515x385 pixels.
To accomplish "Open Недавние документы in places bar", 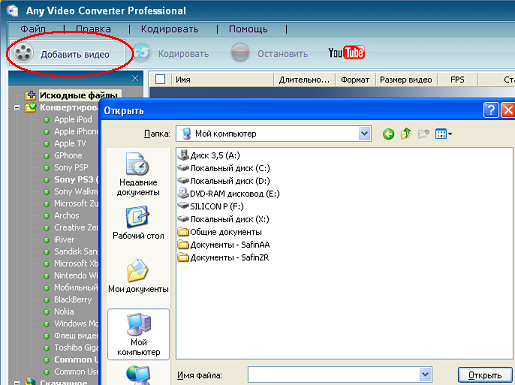I will coord(138,174).
